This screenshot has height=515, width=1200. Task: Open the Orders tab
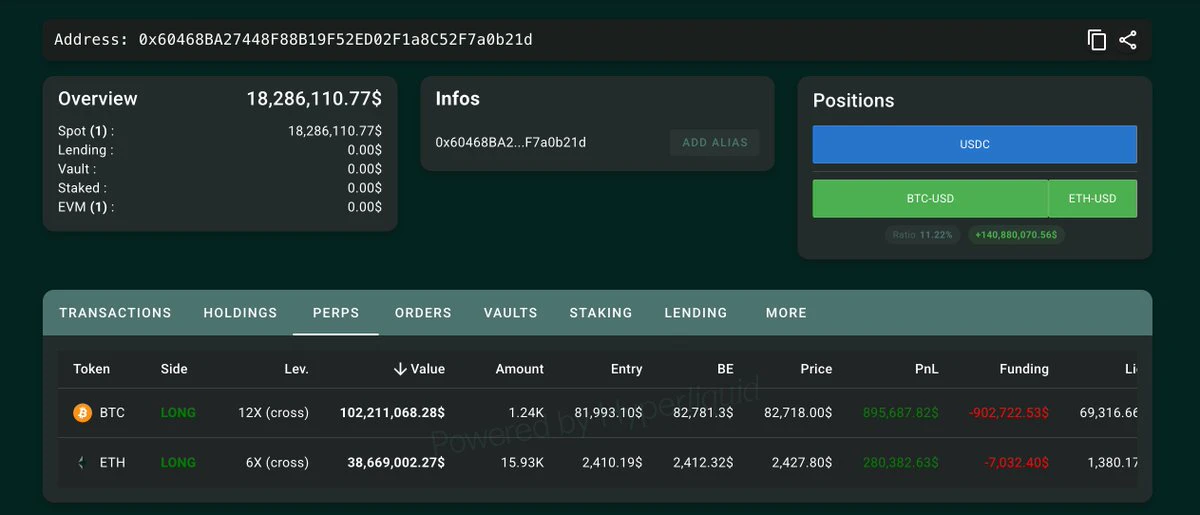coord(423,313)
